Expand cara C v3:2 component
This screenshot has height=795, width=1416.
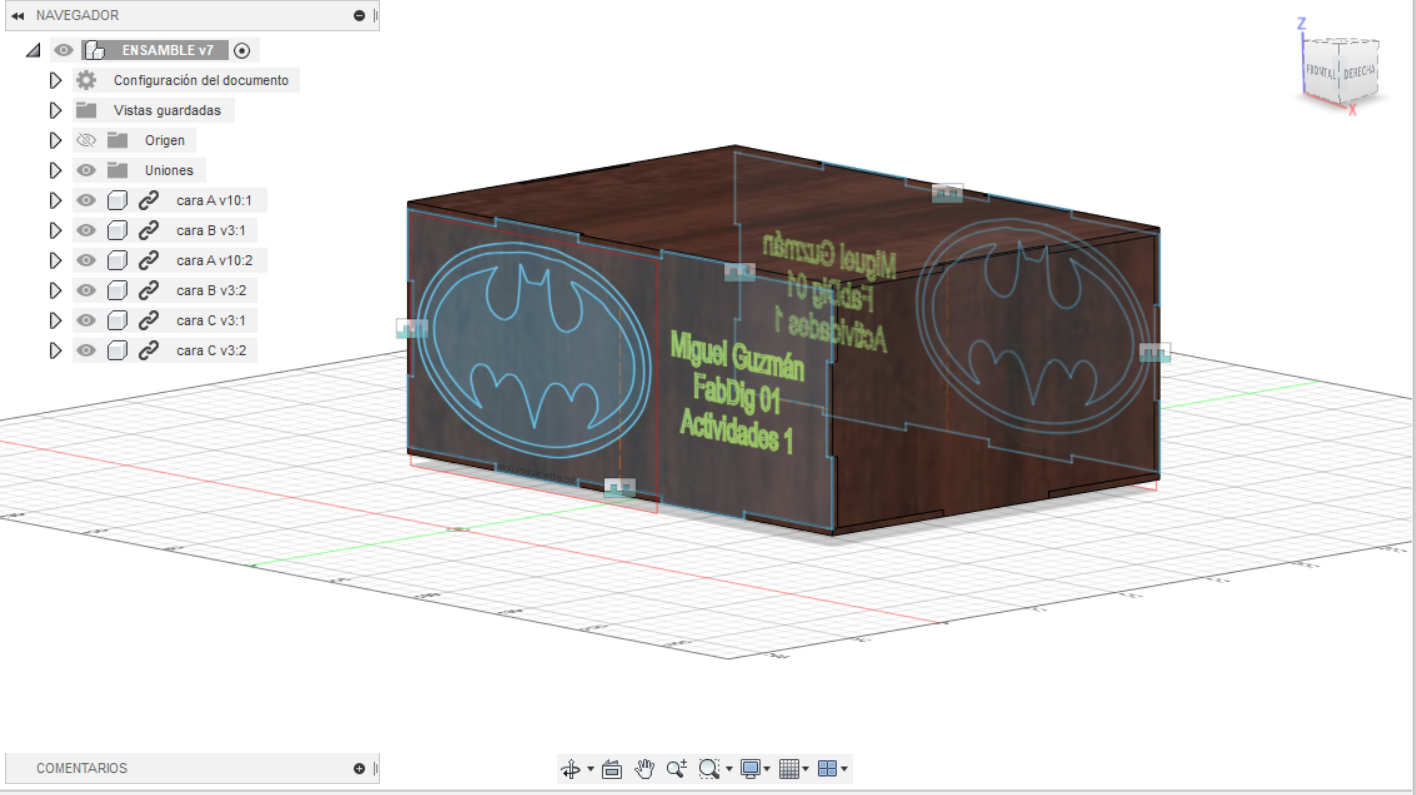tap(56, 350)
